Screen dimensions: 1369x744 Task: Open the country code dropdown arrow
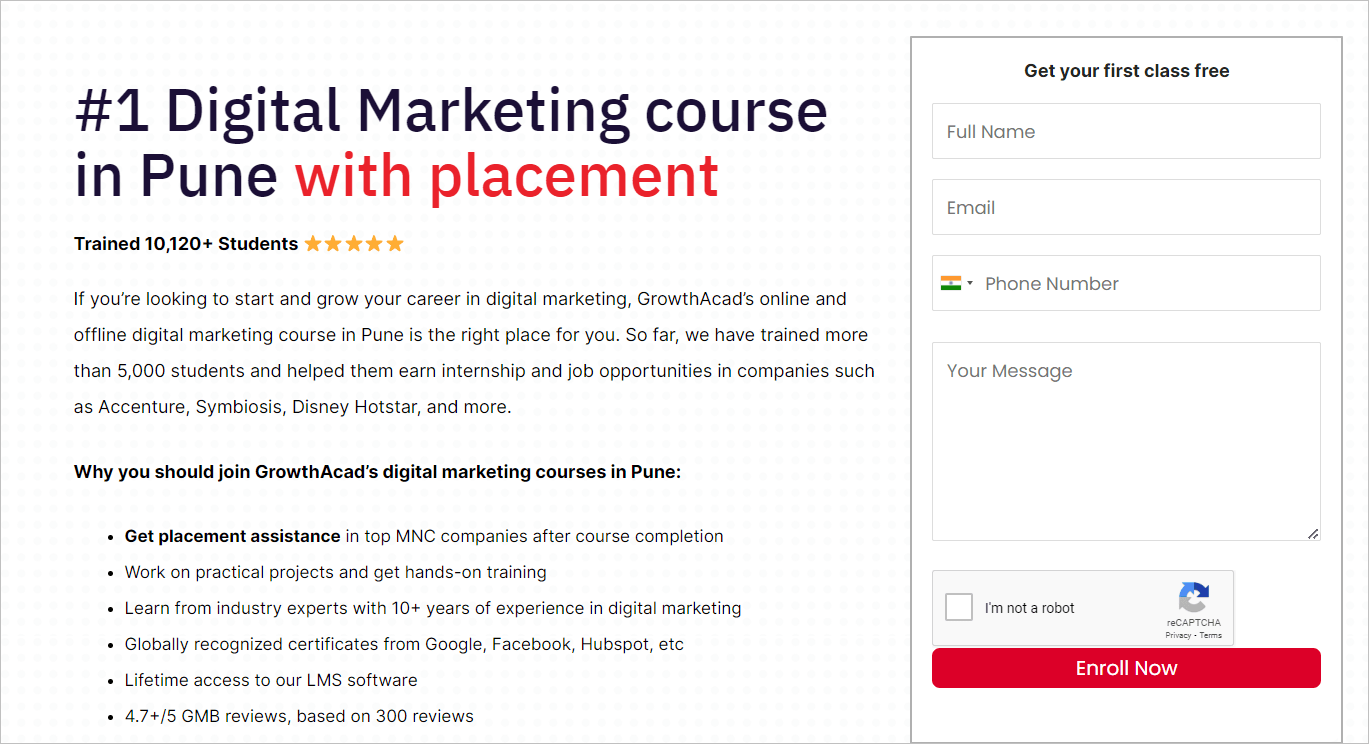point(970,284)
